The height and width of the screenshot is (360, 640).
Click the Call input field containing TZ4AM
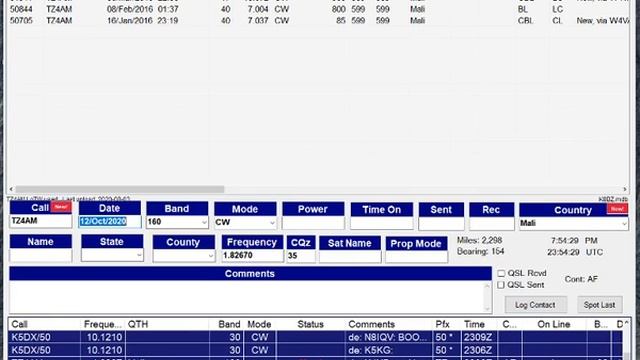coord(40,221)
